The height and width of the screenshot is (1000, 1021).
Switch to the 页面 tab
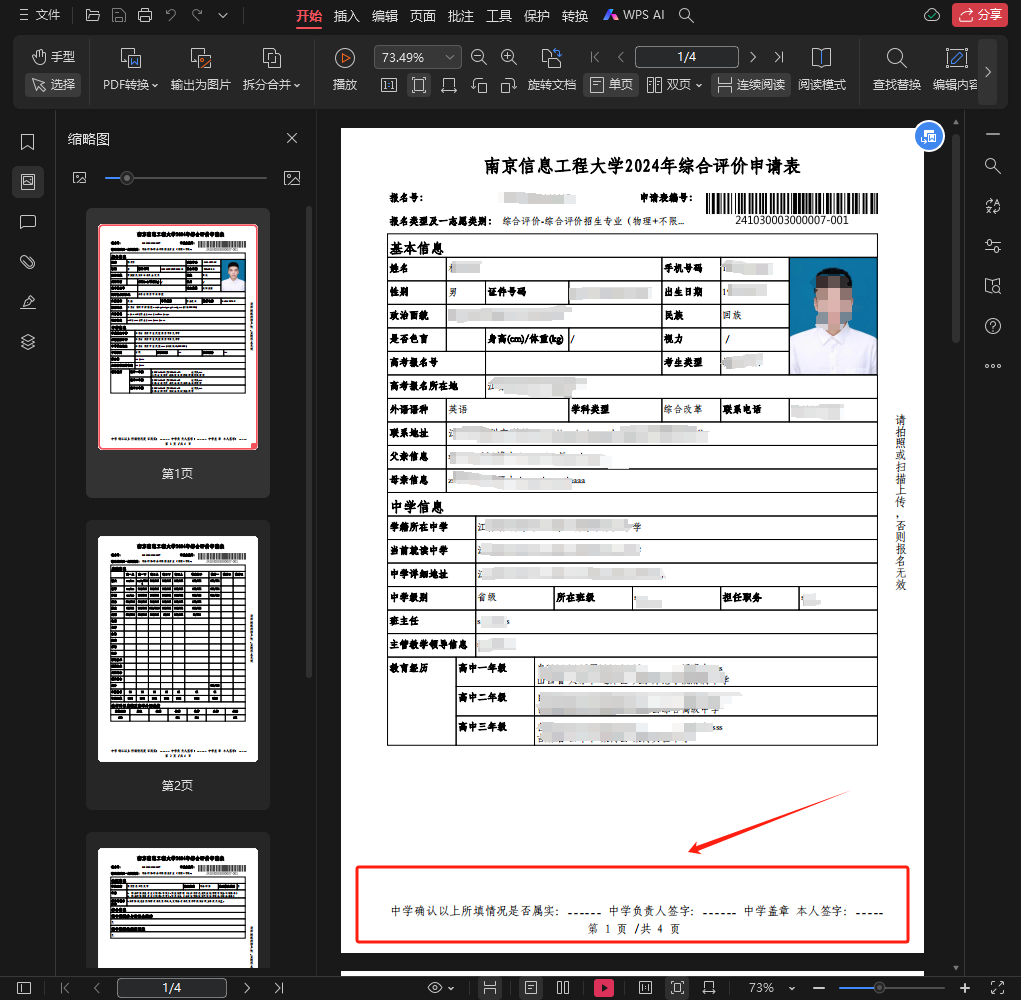[x=423, y=16]
